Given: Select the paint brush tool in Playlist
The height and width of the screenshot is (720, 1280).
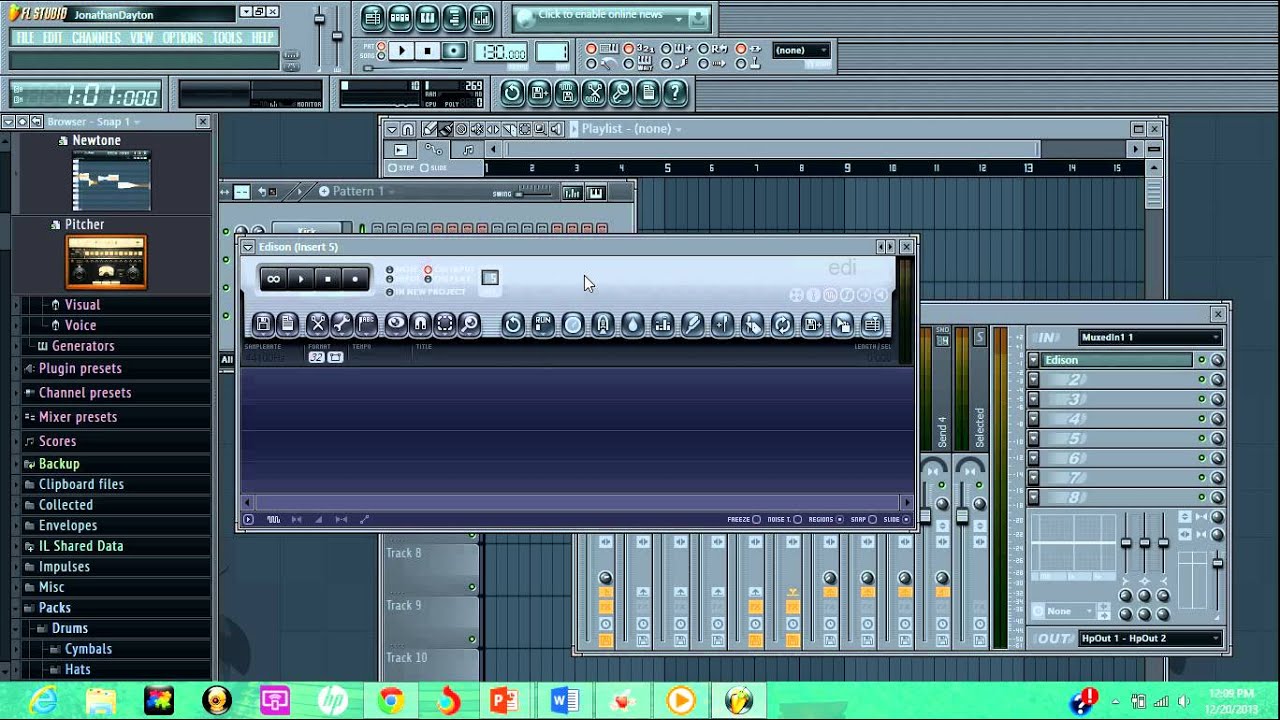Looking at the screenshot, I should click(446, 129).
